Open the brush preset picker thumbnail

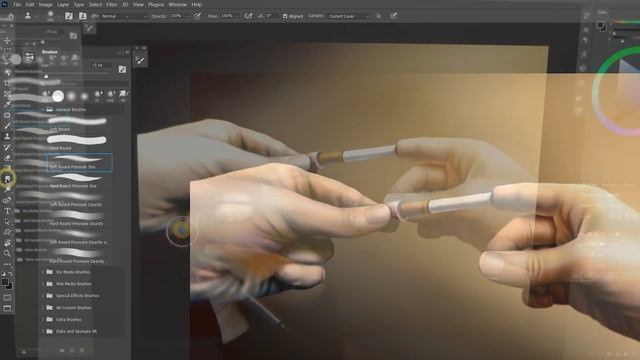point(50,16)
